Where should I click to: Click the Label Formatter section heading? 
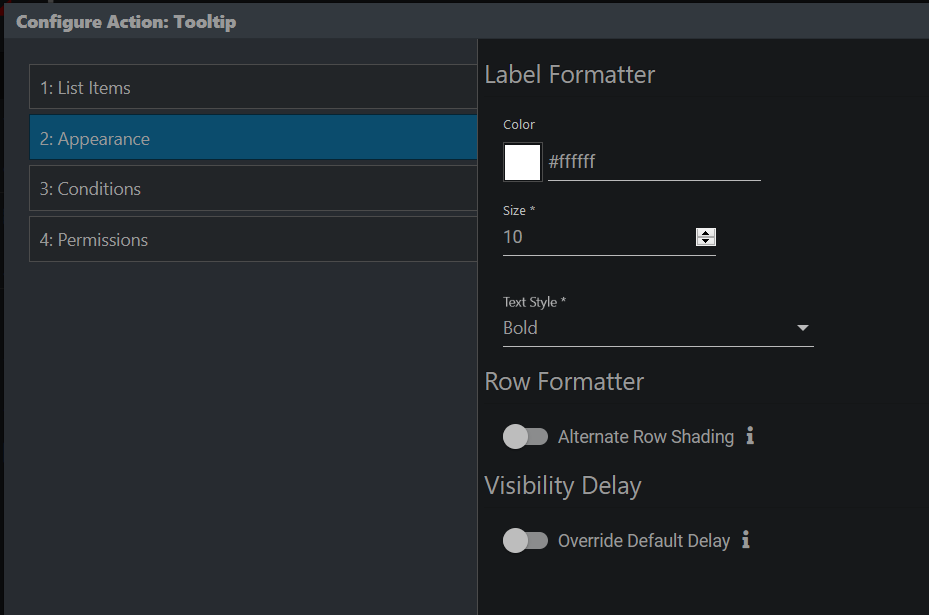[x=570, y=75]
